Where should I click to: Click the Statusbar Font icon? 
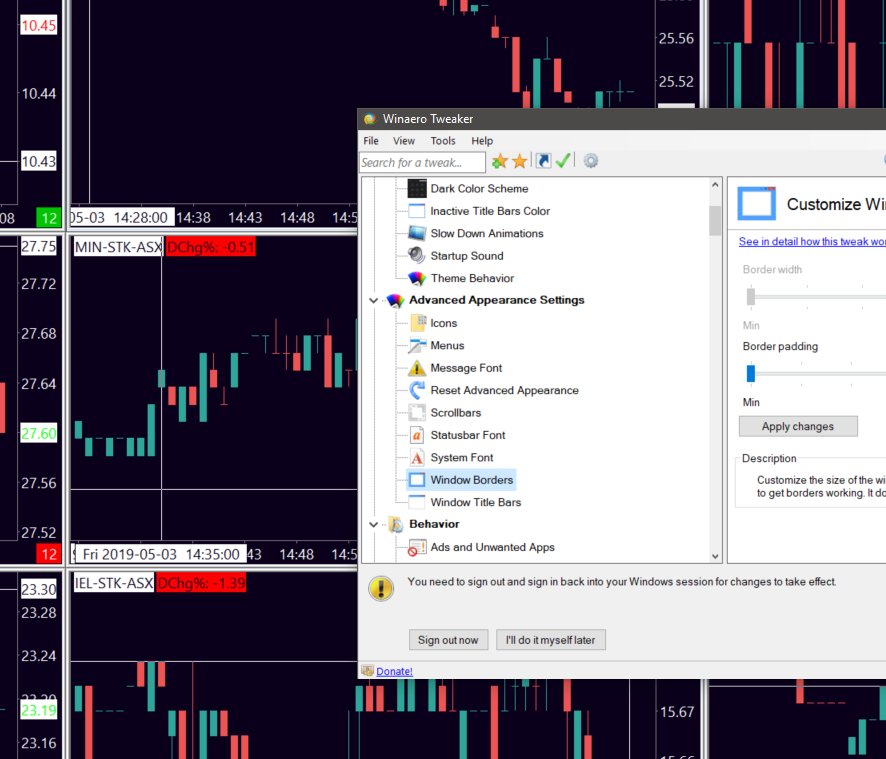(417, 435)
